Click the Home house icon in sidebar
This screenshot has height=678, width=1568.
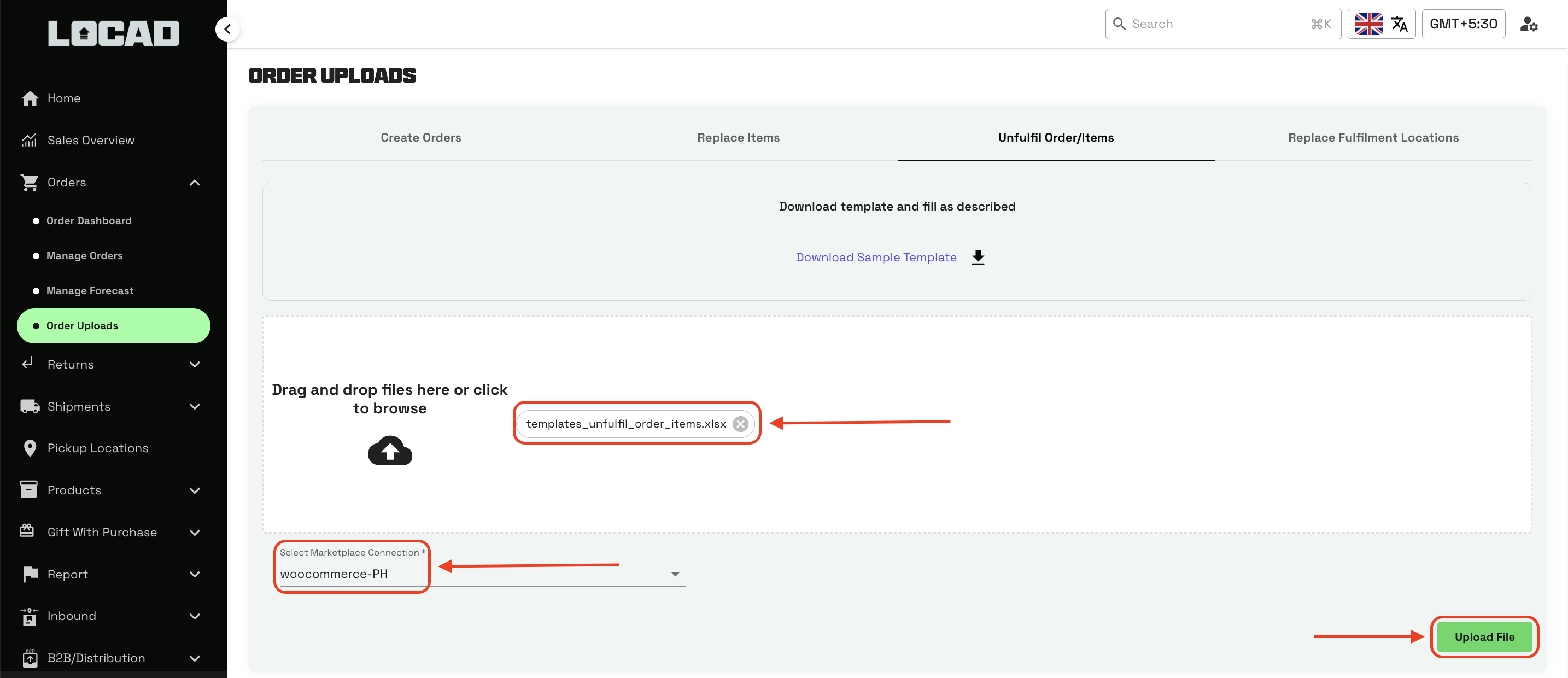[29, 98]
